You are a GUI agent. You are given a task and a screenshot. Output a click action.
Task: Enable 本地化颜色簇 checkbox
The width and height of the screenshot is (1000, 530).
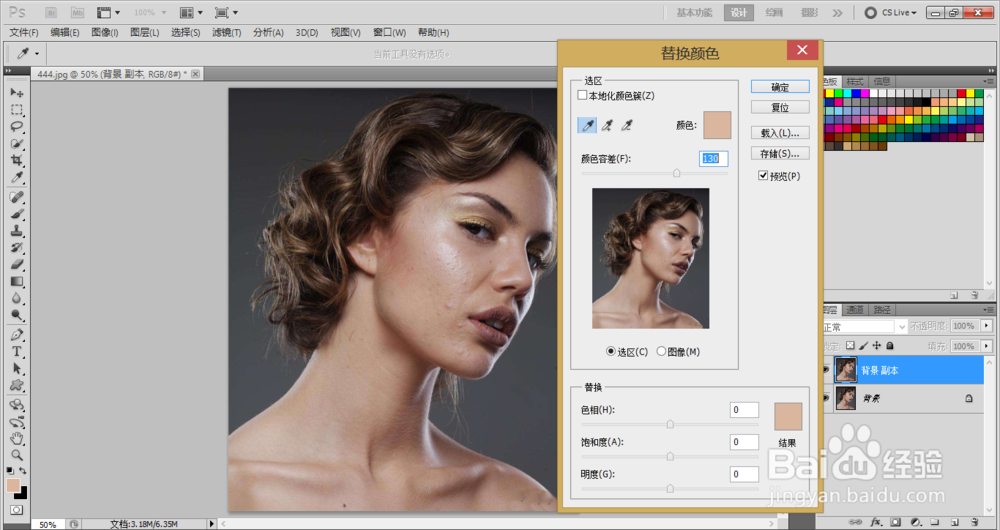582,95
